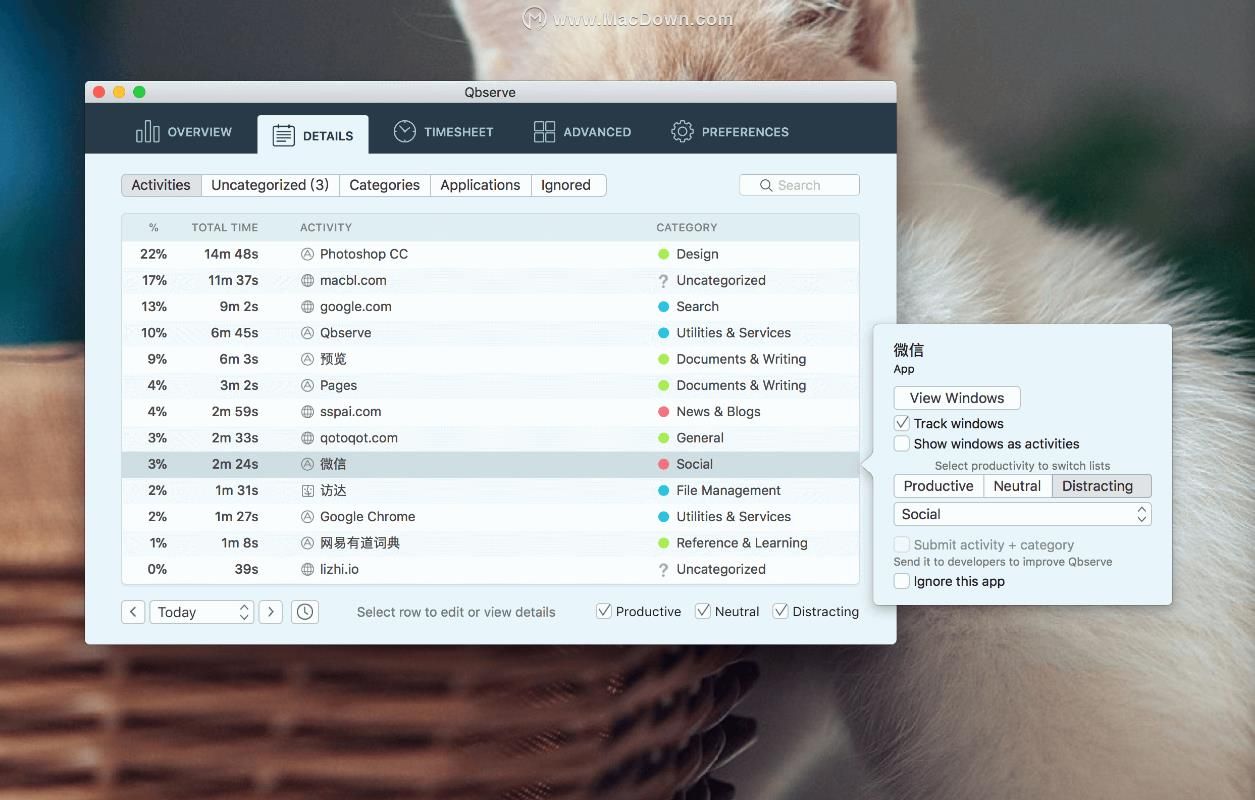Click the globe icon next to google.com
This screenshot has height=800, width=1255.
[308, 307]
